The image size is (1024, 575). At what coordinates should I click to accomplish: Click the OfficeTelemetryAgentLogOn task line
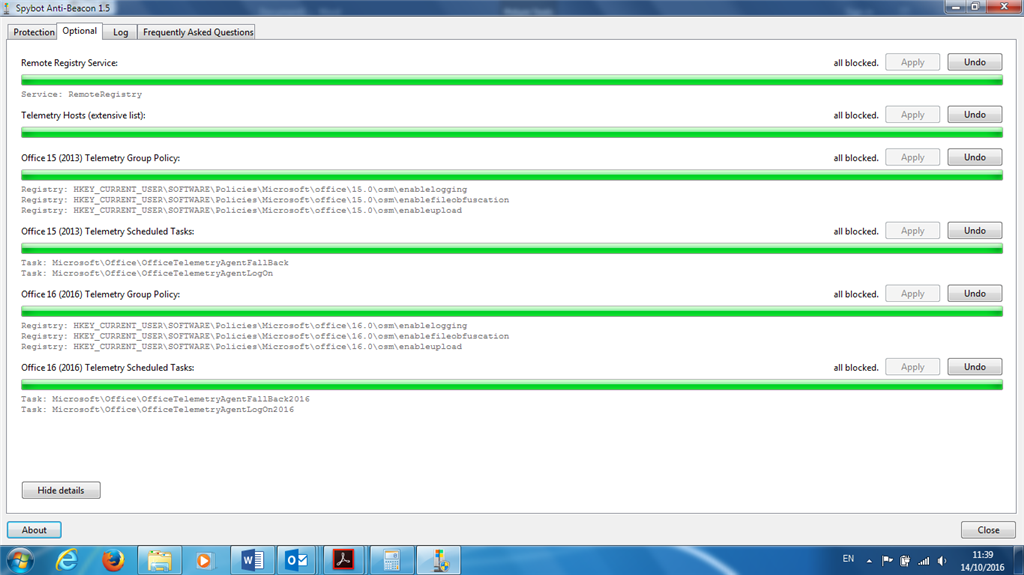point(147,273)
